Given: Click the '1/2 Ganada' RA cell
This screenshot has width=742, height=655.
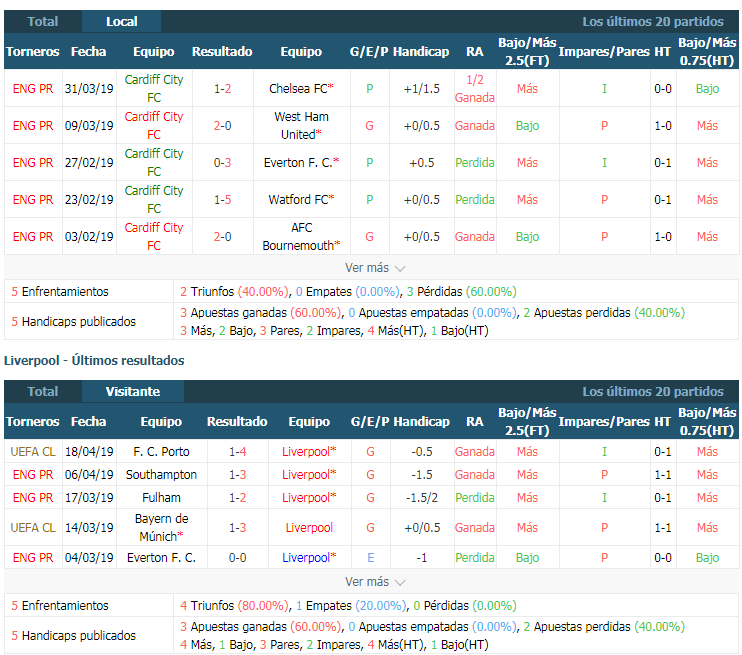Looking at the screenshot, I should (475, 89).
